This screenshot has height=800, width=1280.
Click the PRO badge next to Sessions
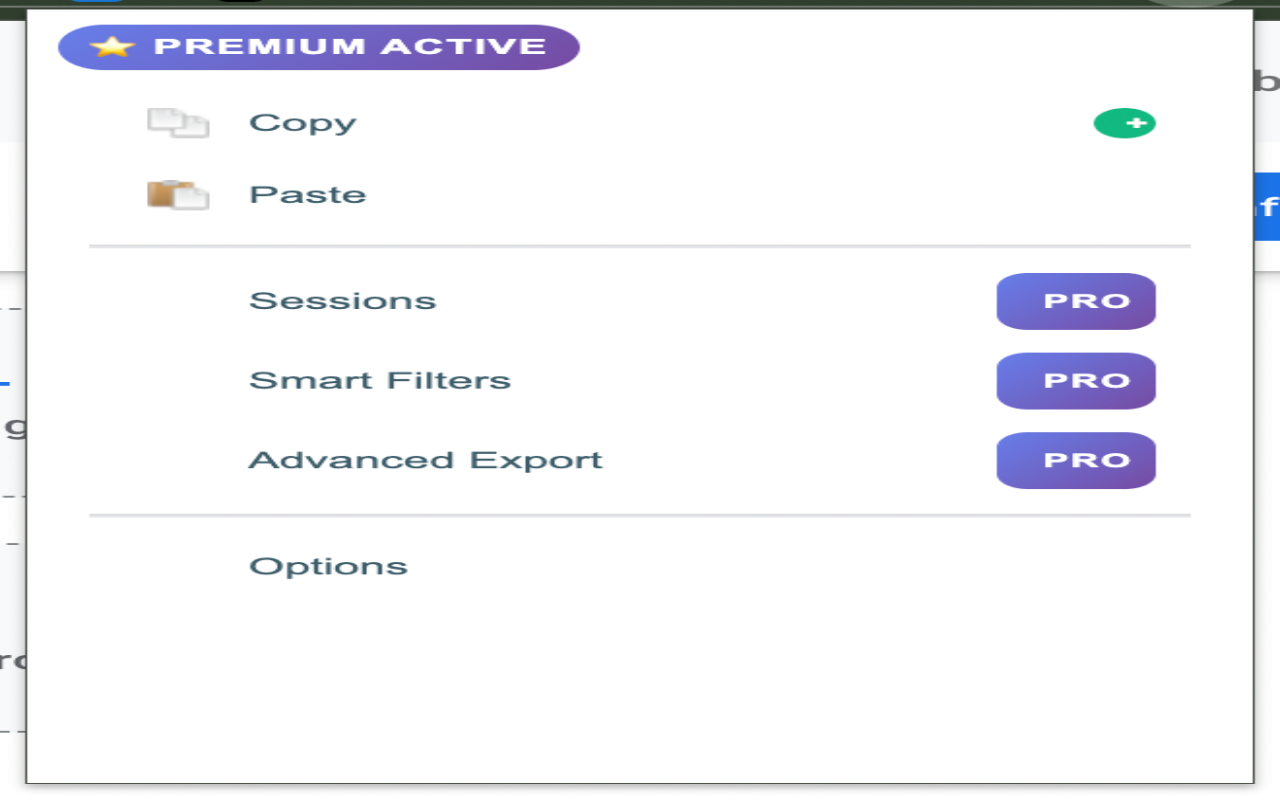click(x=1076, y=301)
